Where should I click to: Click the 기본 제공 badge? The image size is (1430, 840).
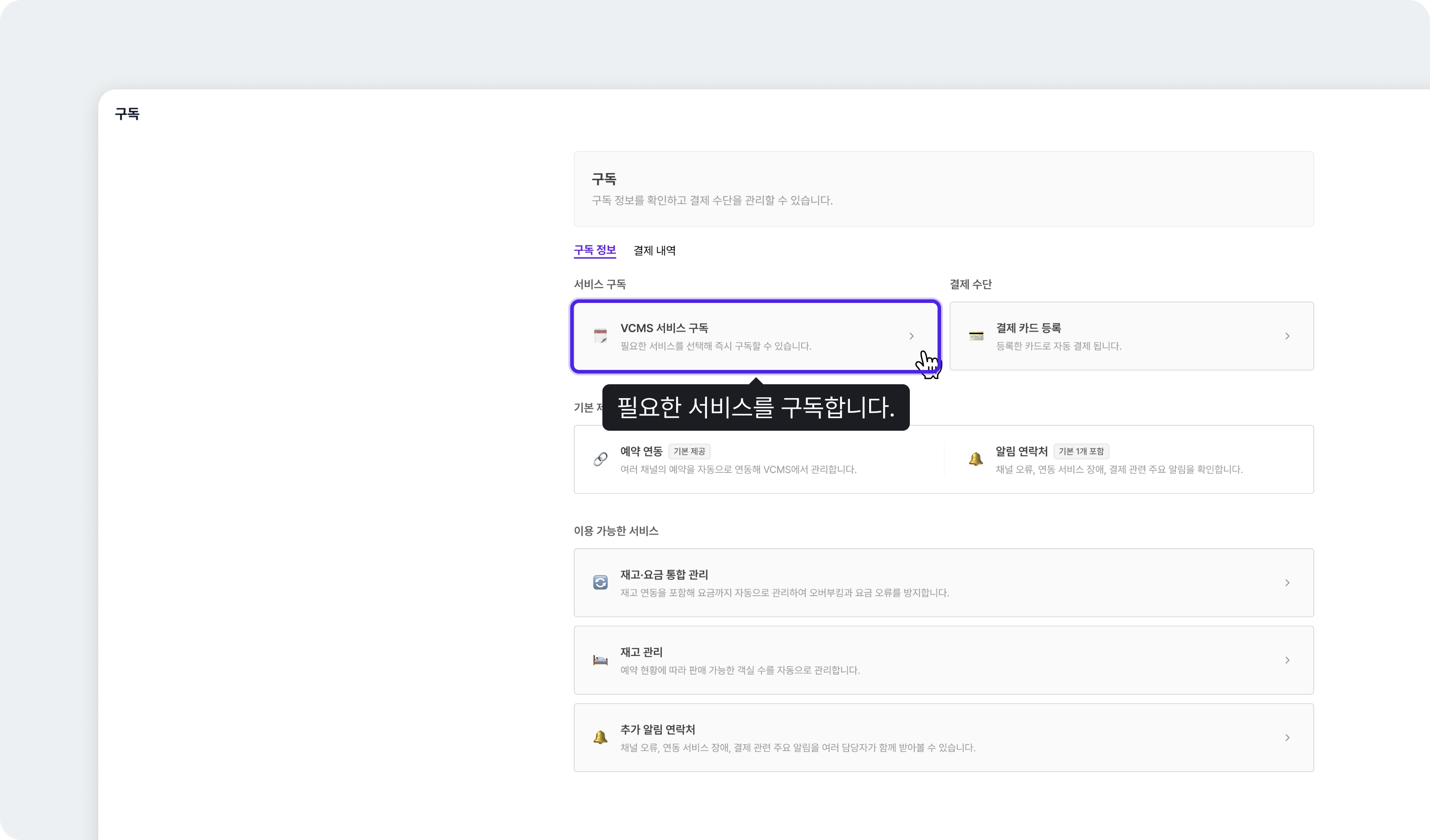(690, 451)
